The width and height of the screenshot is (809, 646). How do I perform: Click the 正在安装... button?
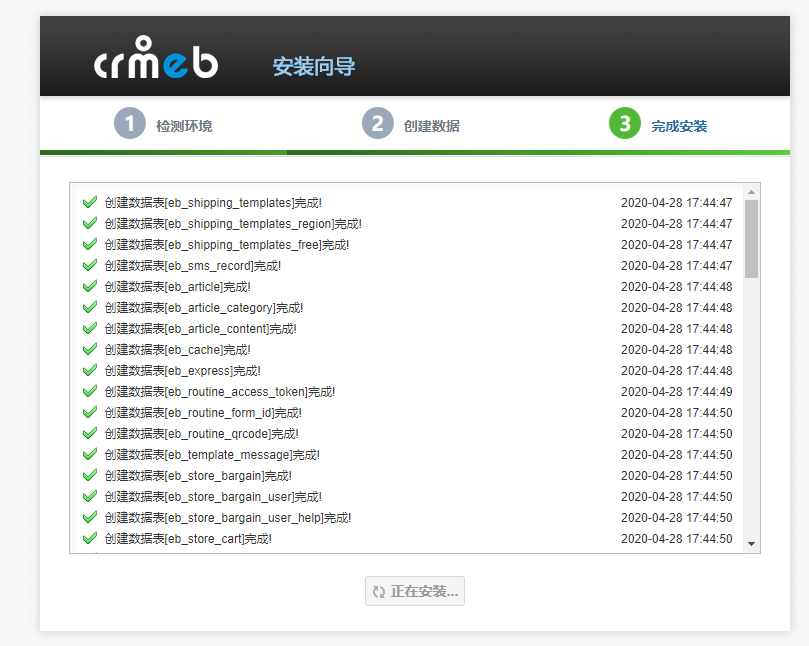415,591
